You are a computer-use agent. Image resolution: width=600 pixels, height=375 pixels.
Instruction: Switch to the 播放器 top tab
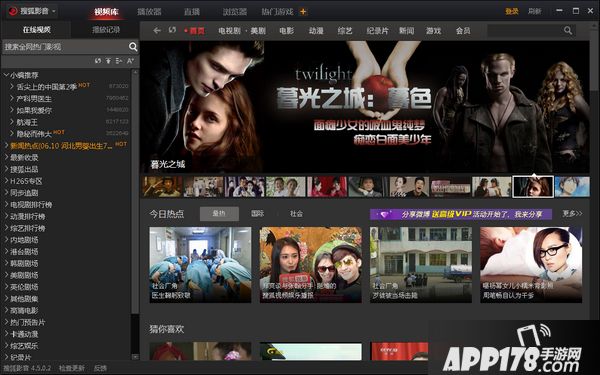(x=149, y=12)
